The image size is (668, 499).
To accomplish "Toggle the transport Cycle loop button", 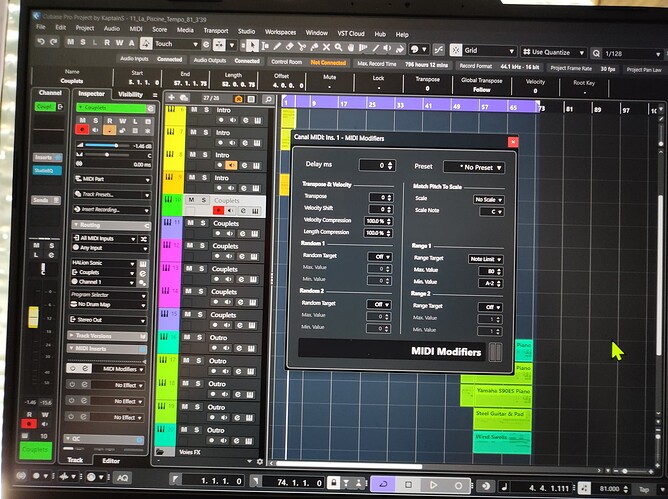I will (x=383, y=484).
